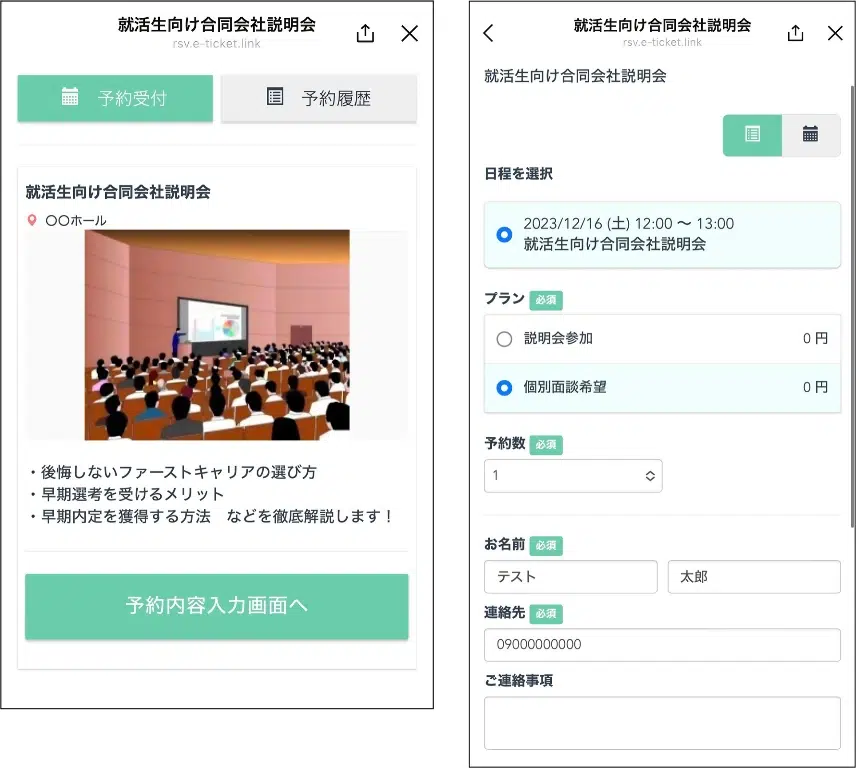This screenshot has height=768, width=859.
Task: Click the last name field containing テスト
Action: pyautogui.click(x=570, y=577)
